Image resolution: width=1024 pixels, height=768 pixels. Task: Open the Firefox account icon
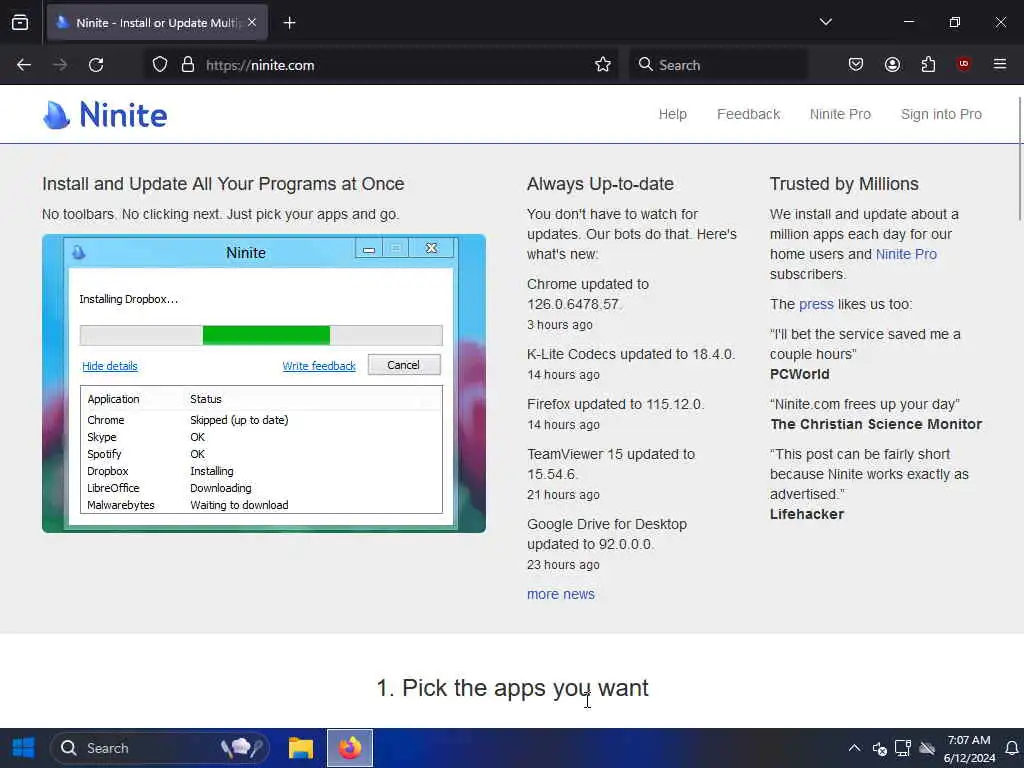[892, 64]
